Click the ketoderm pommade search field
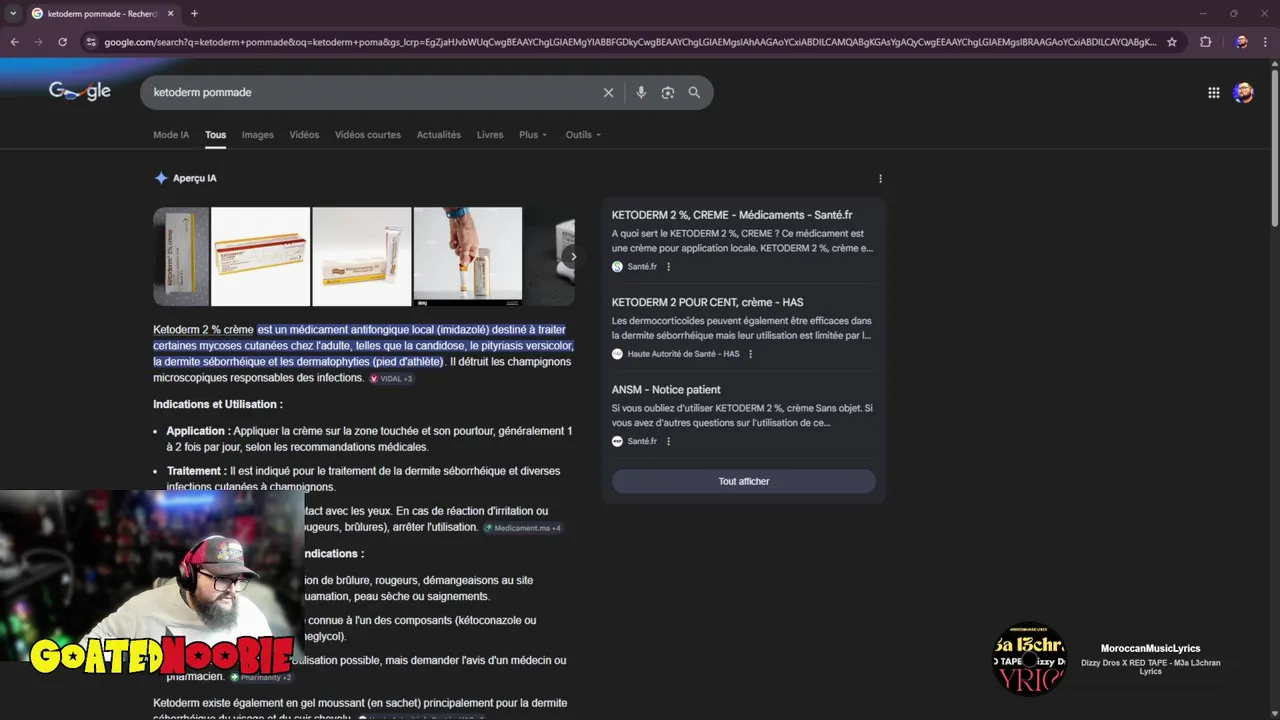 coord(370,92)
